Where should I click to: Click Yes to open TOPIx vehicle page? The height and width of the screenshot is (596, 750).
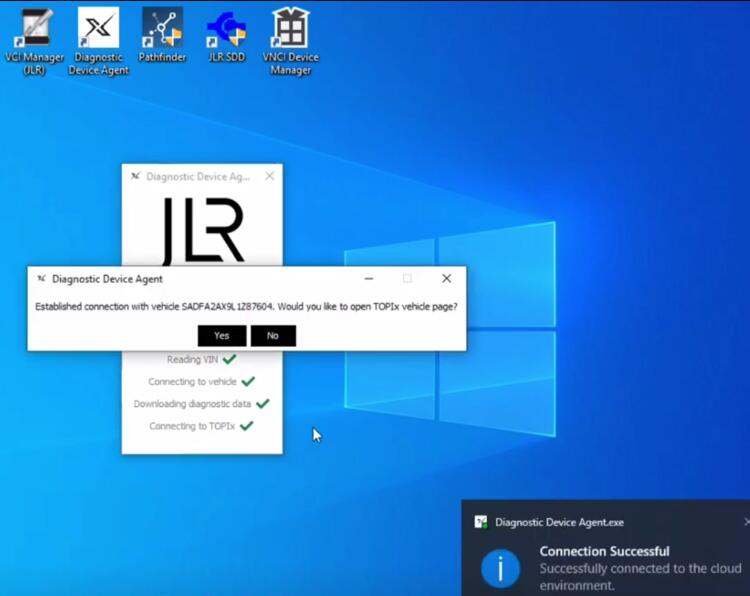click(222, 336)
